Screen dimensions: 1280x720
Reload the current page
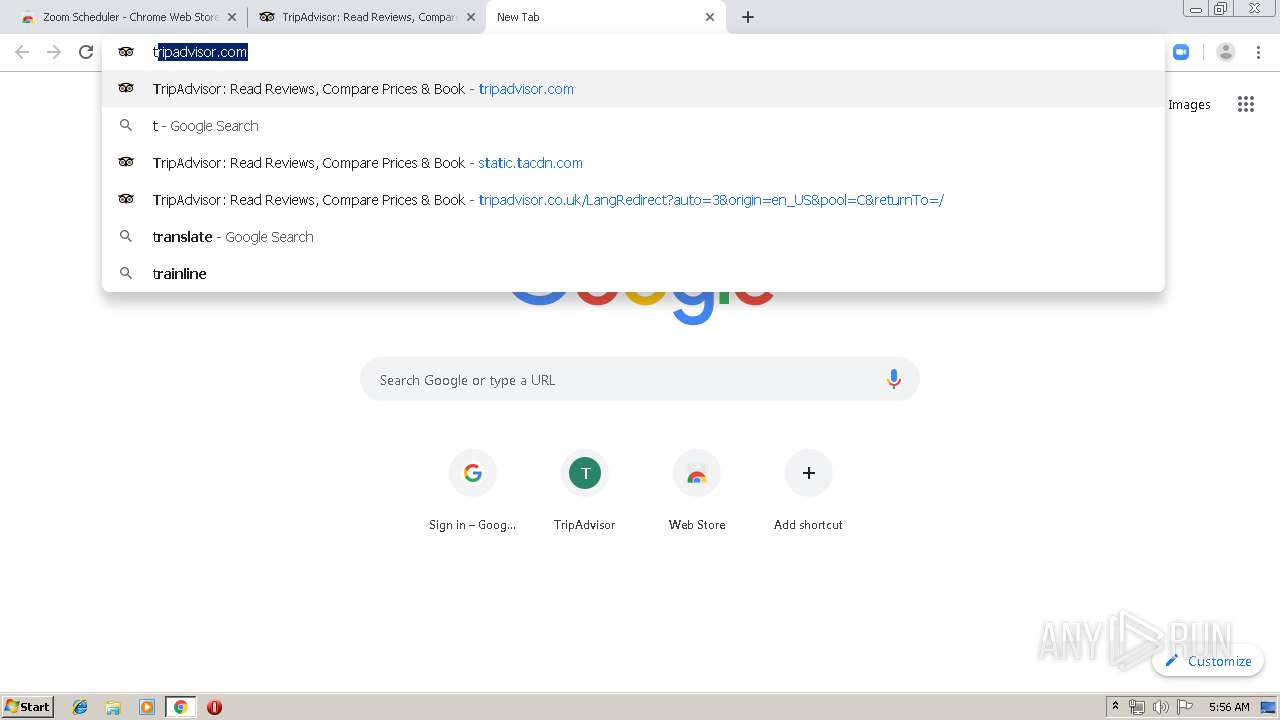pyautogui.click(x=86, y=52)
